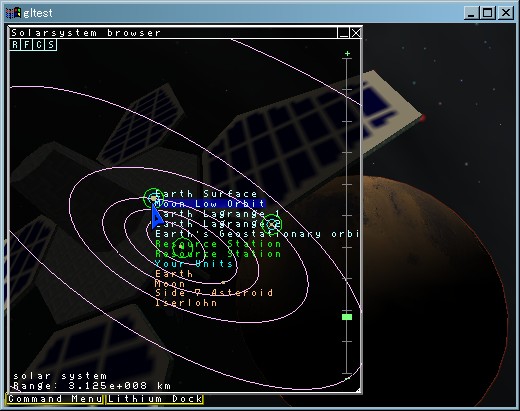Screen dimensions: 520x411
Task: Choose the orange Moon entry
Action: [x=170, y=284]
